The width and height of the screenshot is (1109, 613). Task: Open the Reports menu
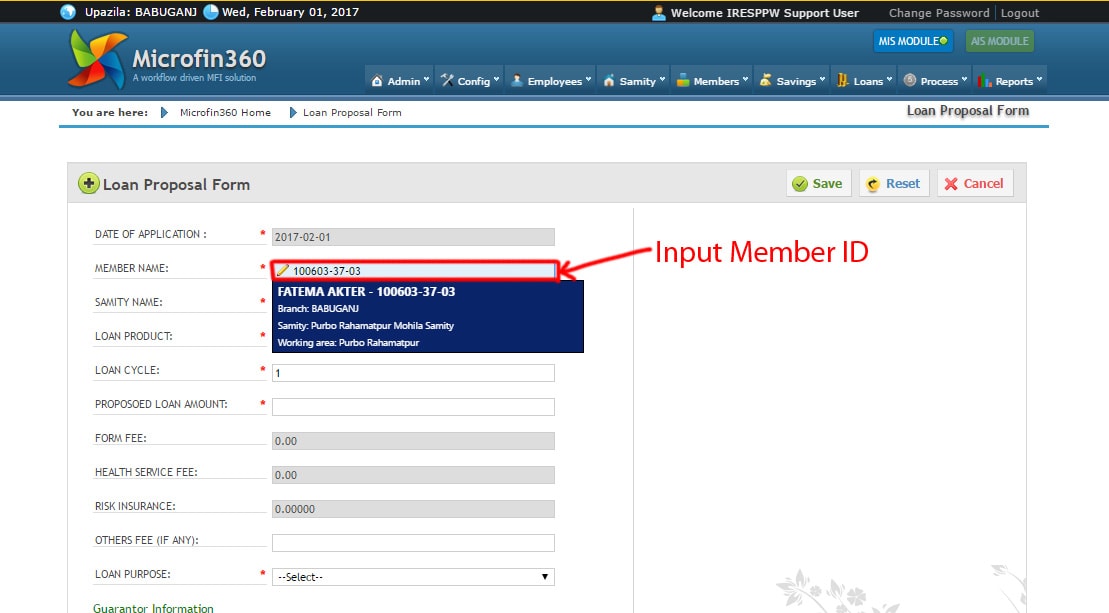[1010, 81]
